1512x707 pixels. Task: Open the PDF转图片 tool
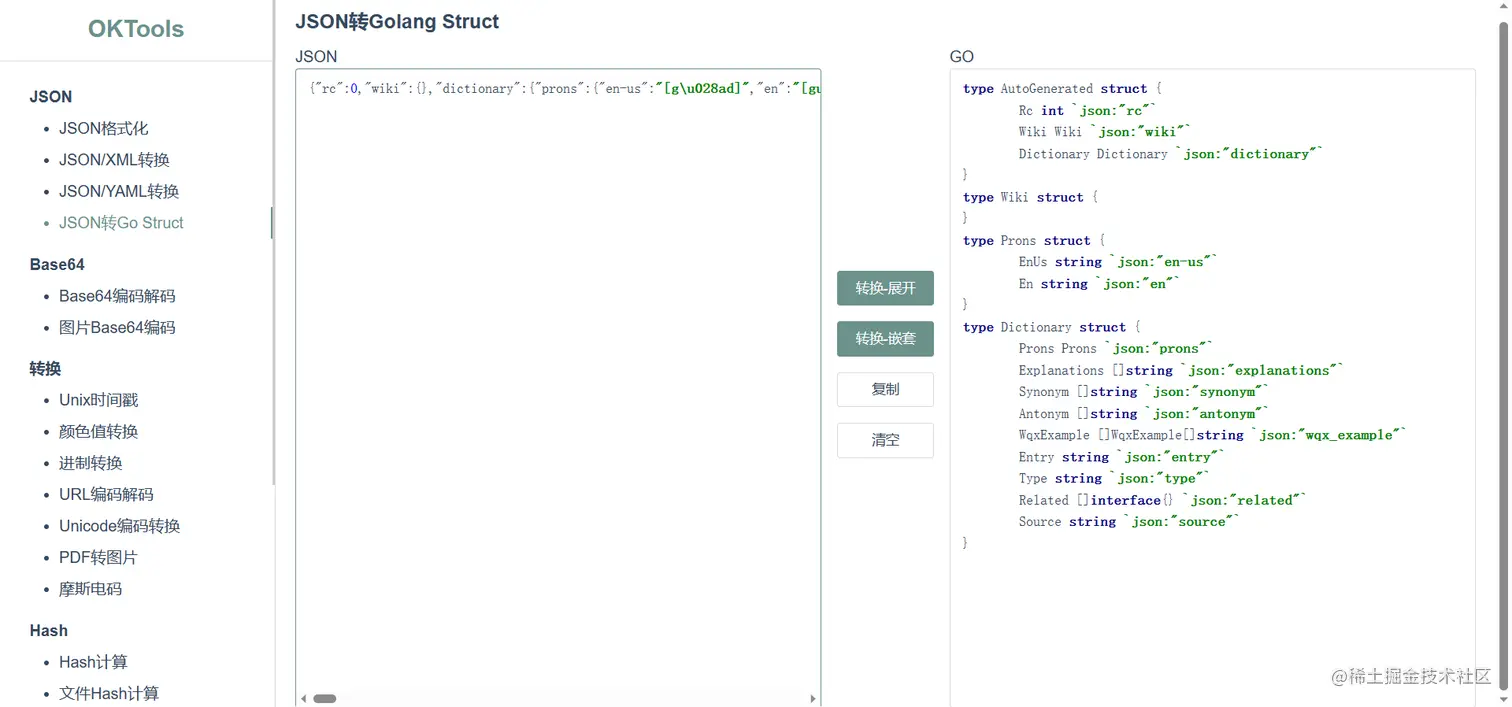click(x=98, y=557)
